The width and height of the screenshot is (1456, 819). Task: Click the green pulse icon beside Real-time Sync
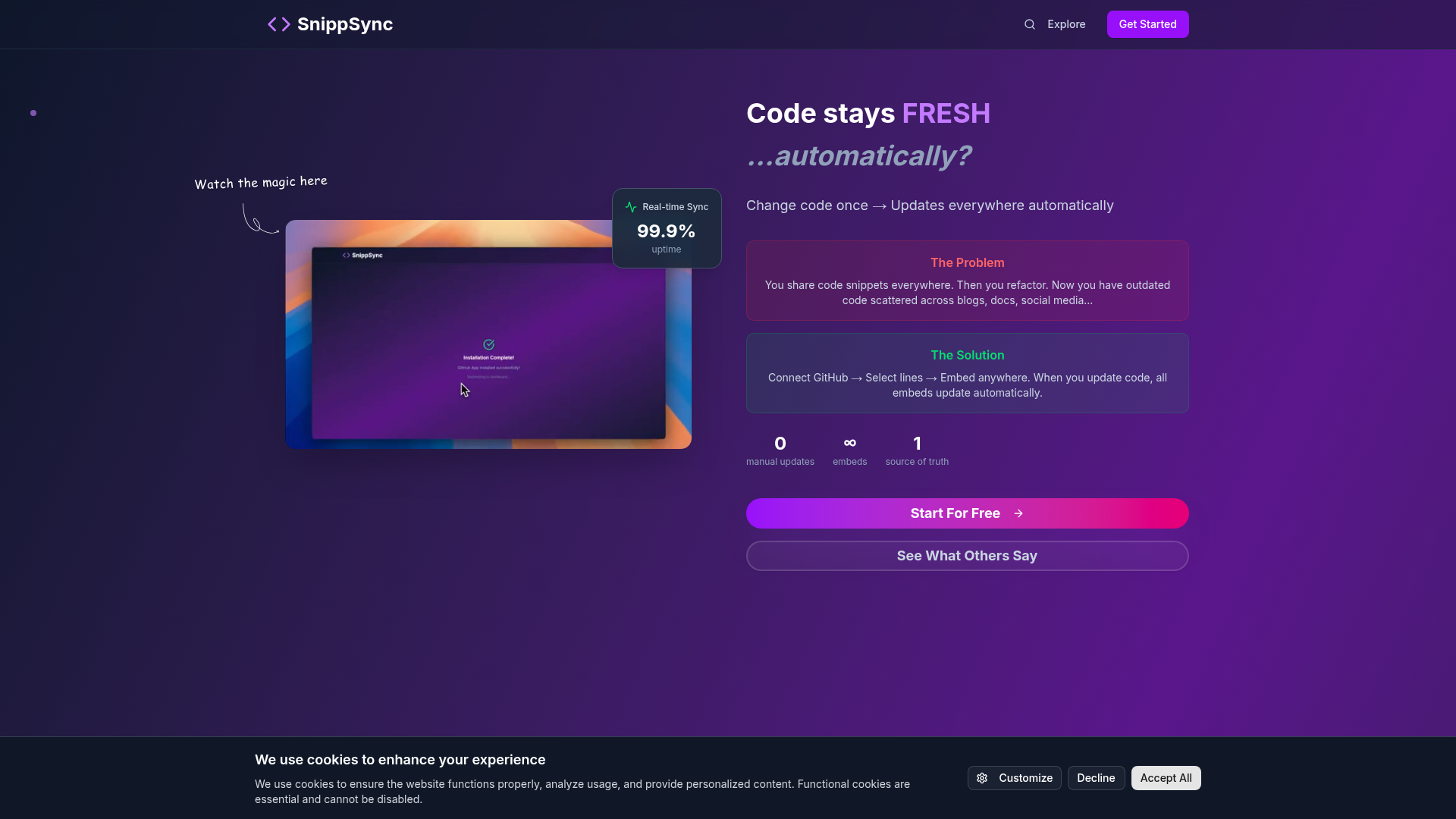pos(631,207)
